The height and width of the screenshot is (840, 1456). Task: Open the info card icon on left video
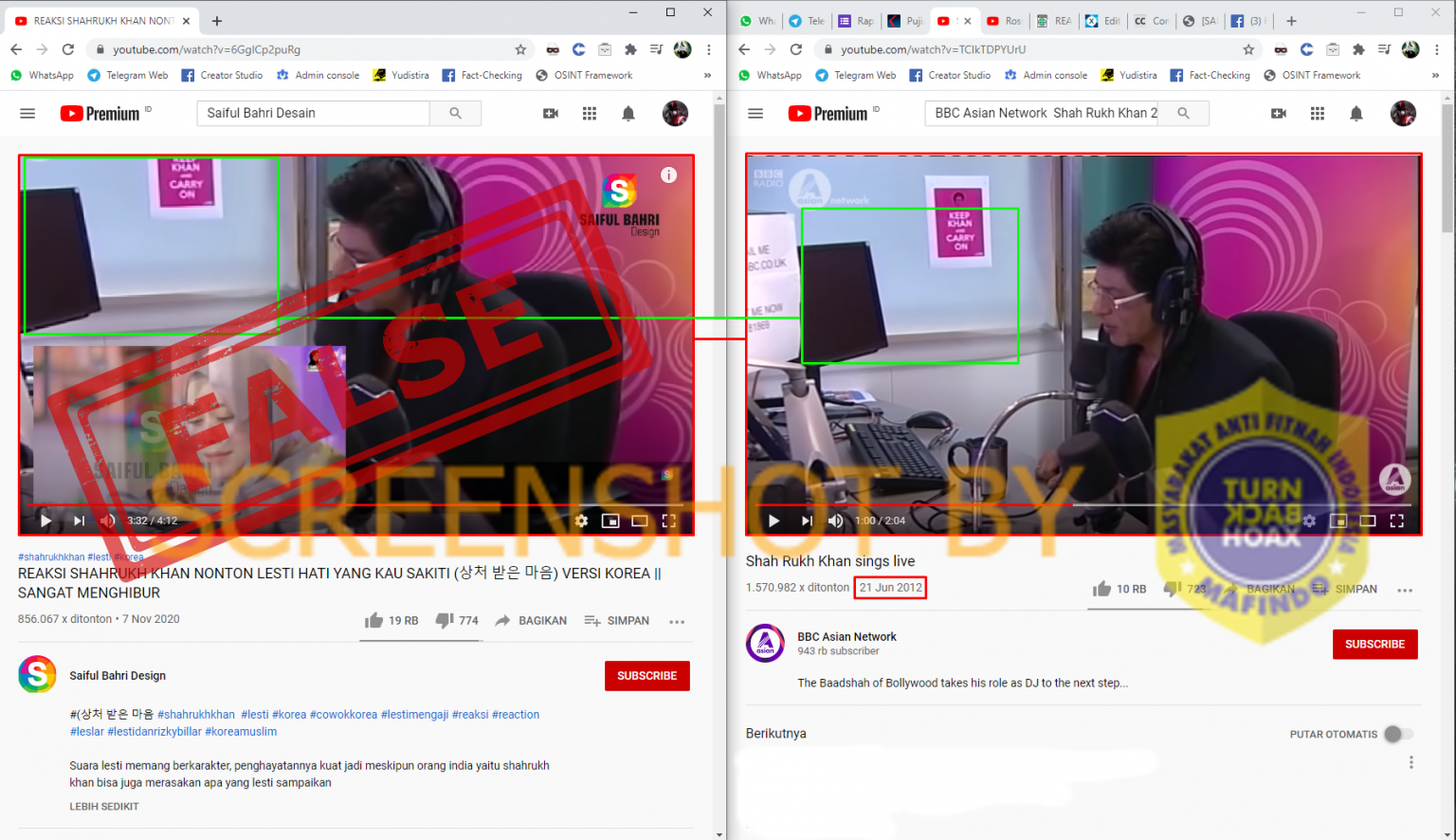[x=668, y=174]
